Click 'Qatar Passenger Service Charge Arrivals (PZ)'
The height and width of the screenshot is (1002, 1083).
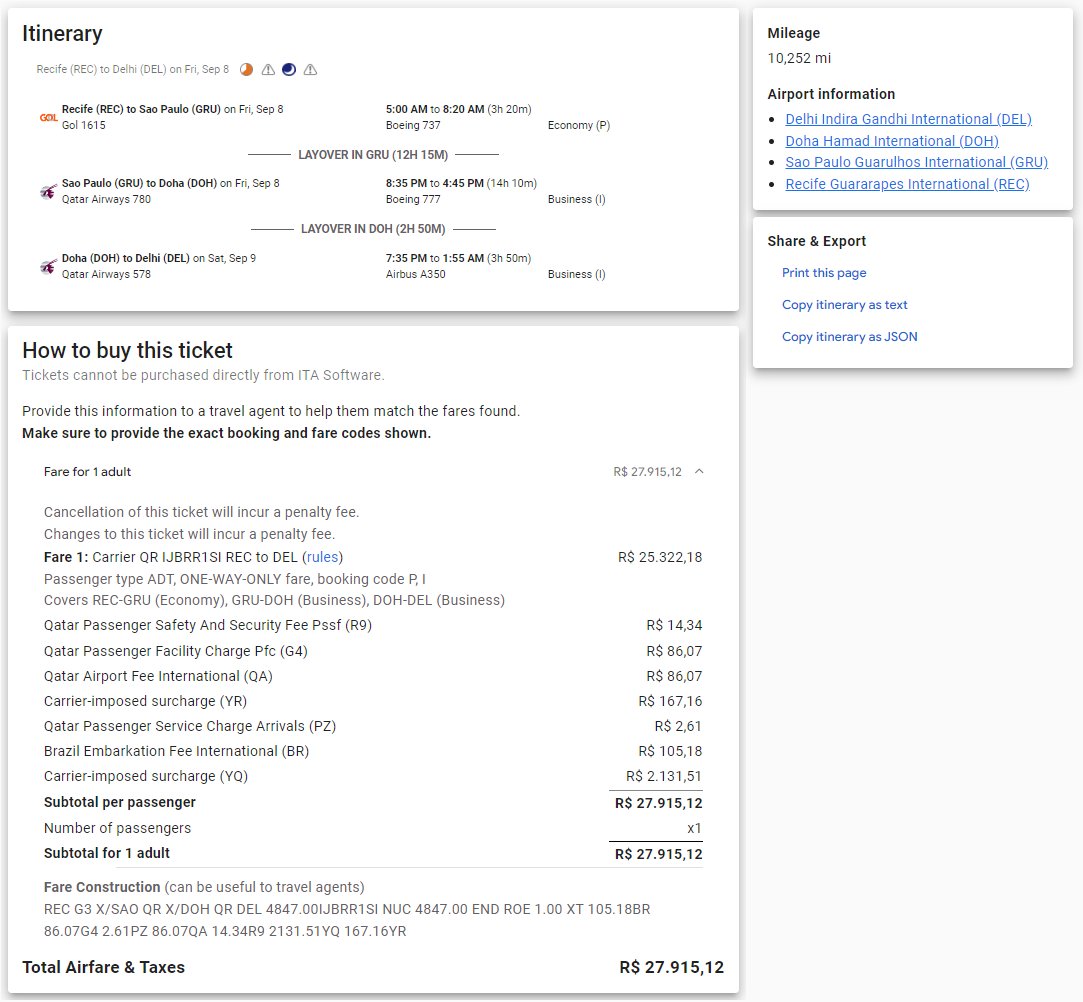(190, 726)
